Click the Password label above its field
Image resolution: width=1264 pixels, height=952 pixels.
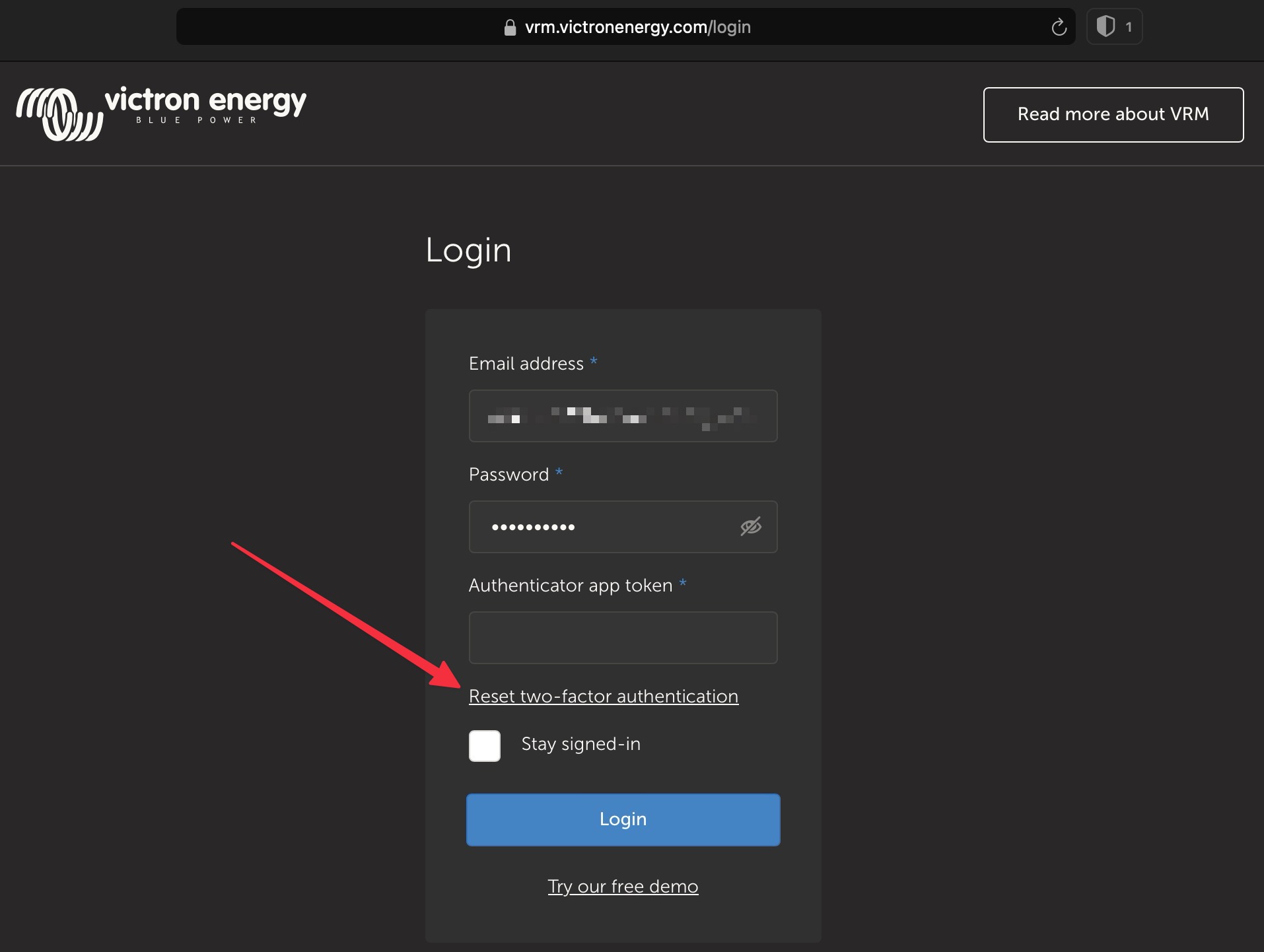pyautogui.click(x=509, y=475)
